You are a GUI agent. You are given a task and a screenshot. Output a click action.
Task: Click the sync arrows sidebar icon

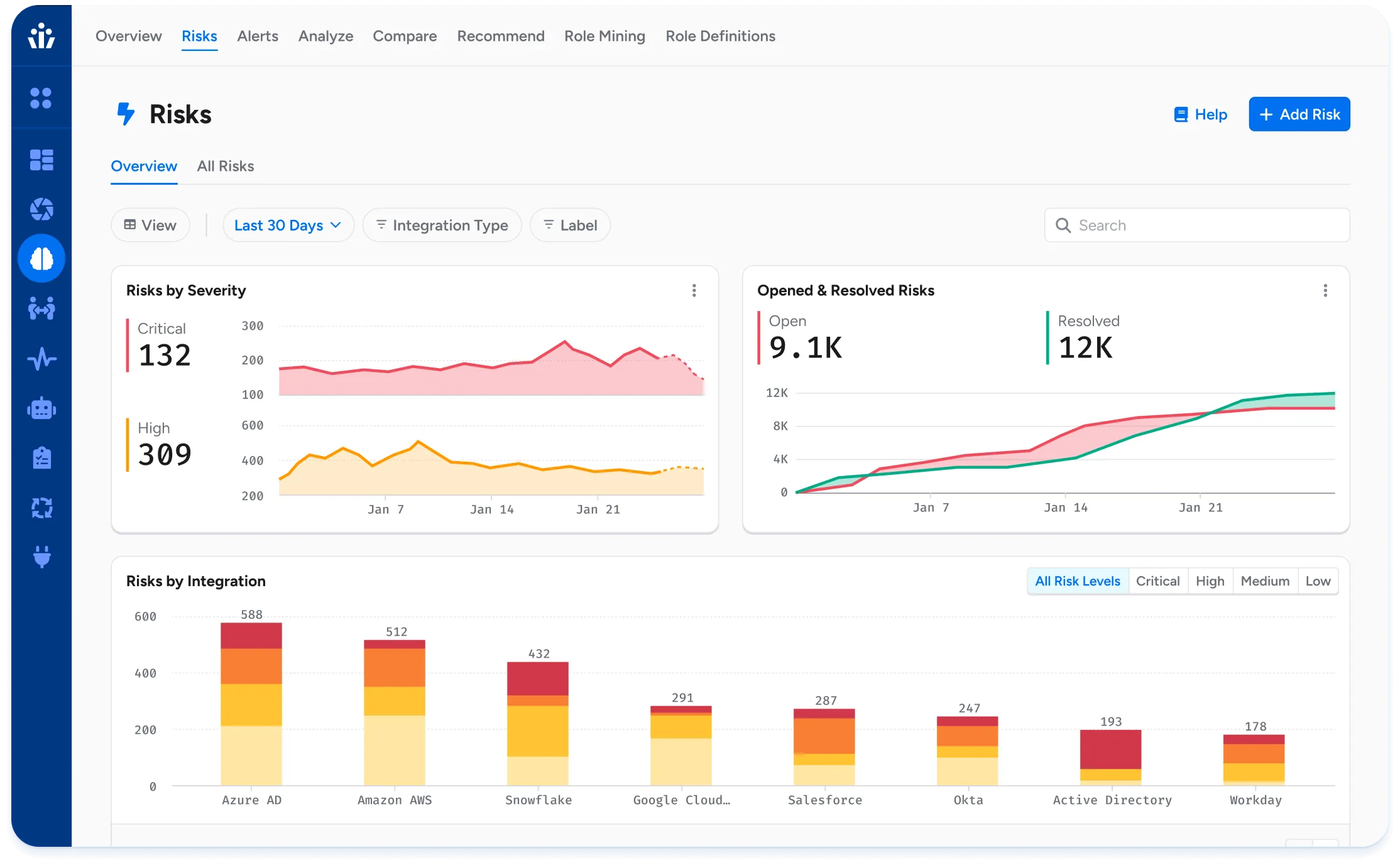coord(41,508)
